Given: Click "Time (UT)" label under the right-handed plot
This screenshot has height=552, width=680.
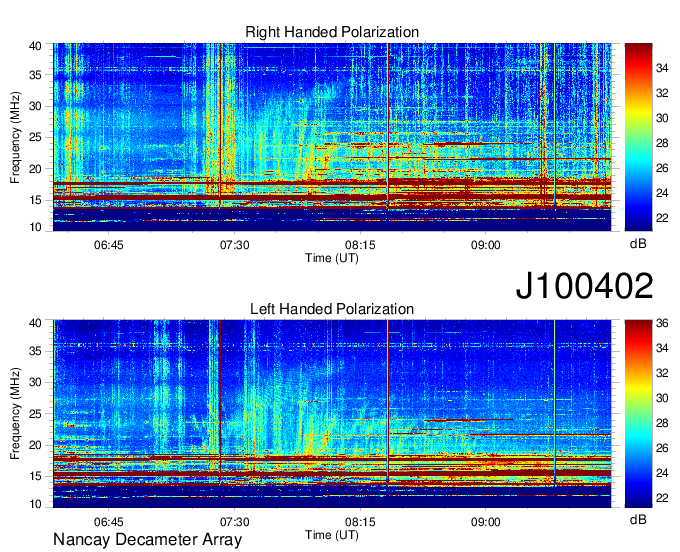Looking at the screenshot, I should 332,258.
